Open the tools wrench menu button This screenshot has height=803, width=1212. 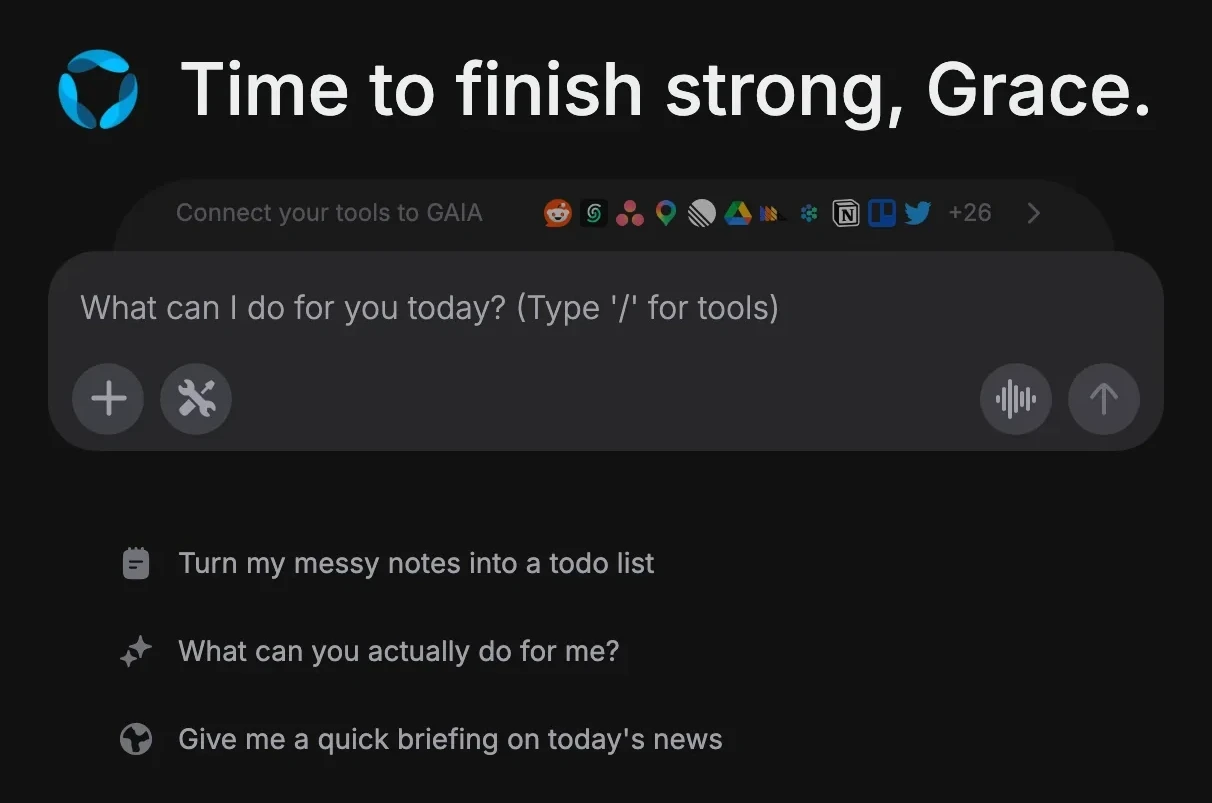tap(196, 399)
